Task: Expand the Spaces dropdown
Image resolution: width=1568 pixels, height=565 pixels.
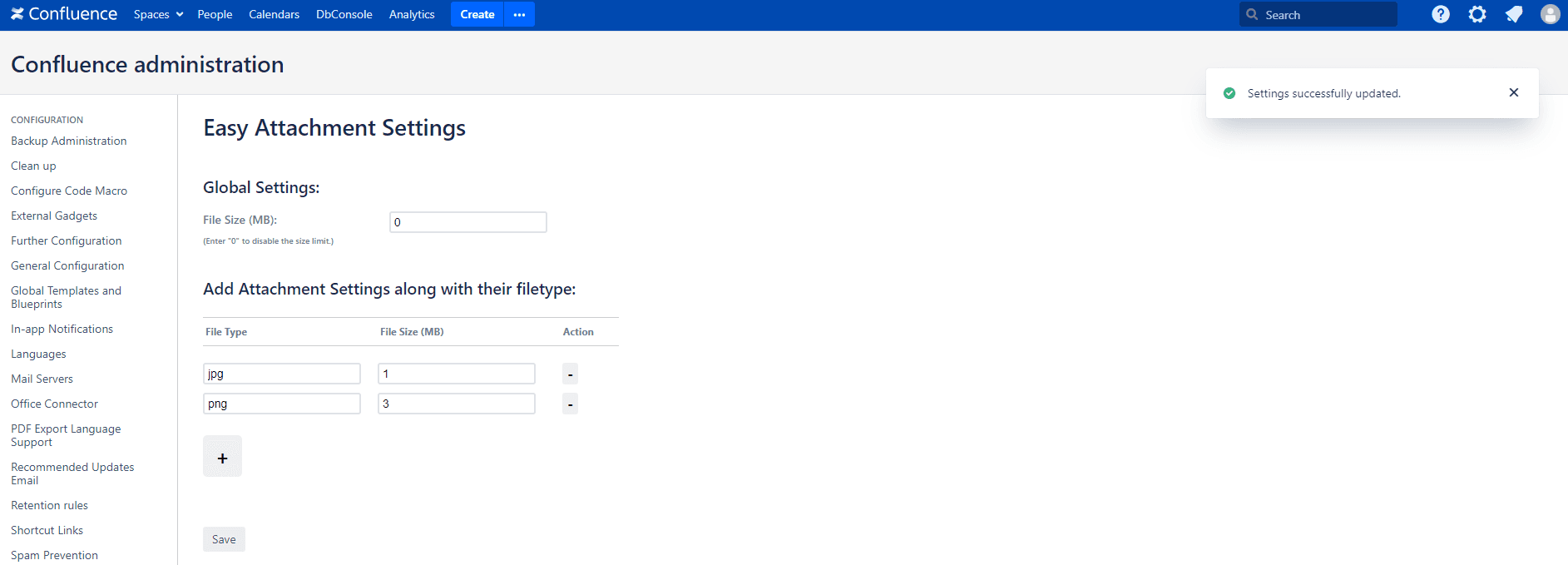Action: pos(158,14)
